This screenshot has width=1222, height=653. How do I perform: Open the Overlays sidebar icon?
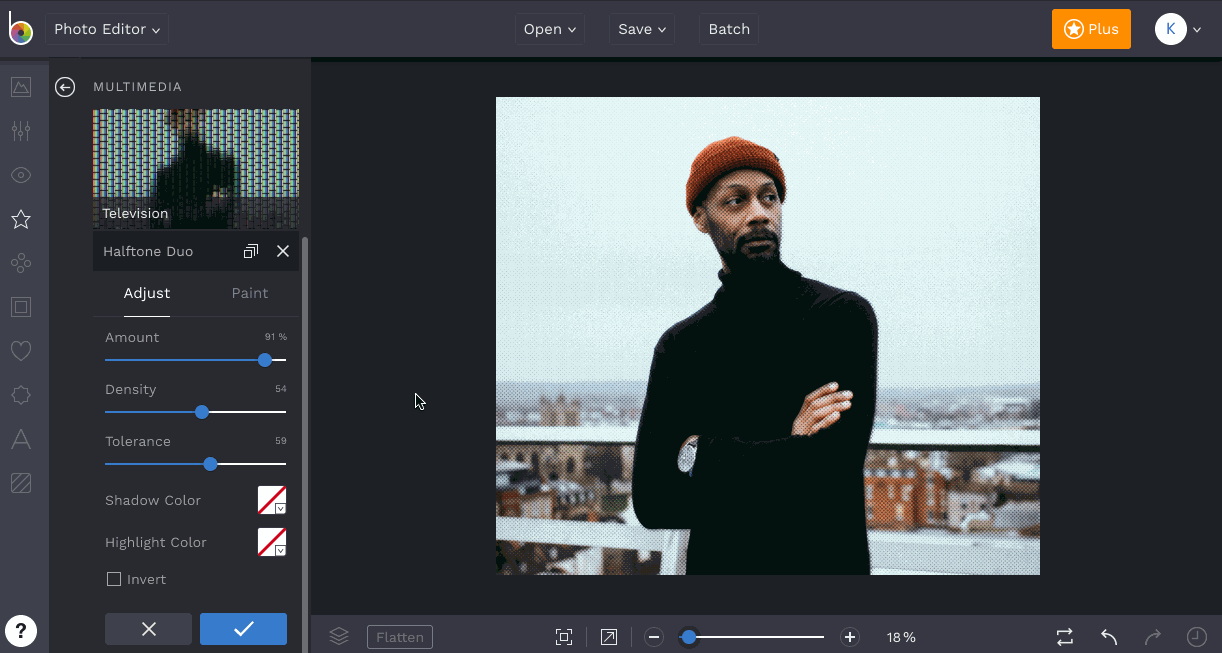(x=21, y=395)
